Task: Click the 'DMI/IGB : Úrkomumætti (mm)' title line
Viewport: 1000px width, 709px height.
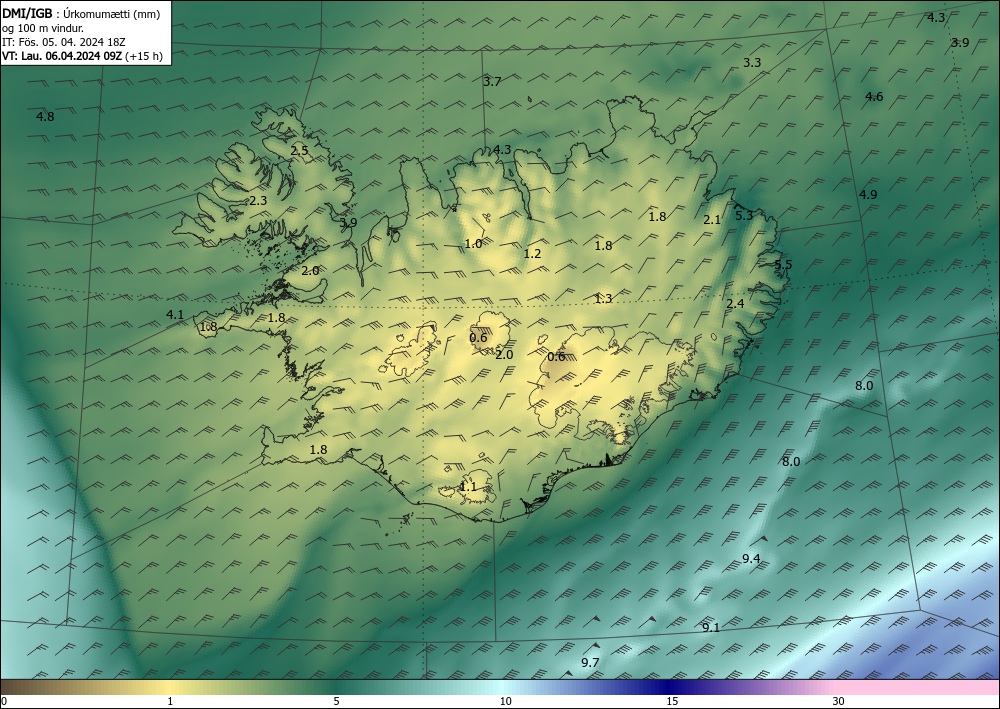Action: click(81, 13)
